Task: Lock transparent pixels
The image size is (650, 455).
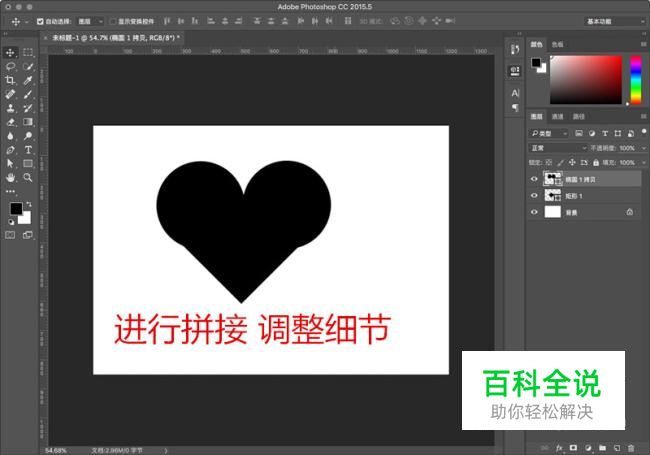Action: pyautogui.click(x=548, y=162)
